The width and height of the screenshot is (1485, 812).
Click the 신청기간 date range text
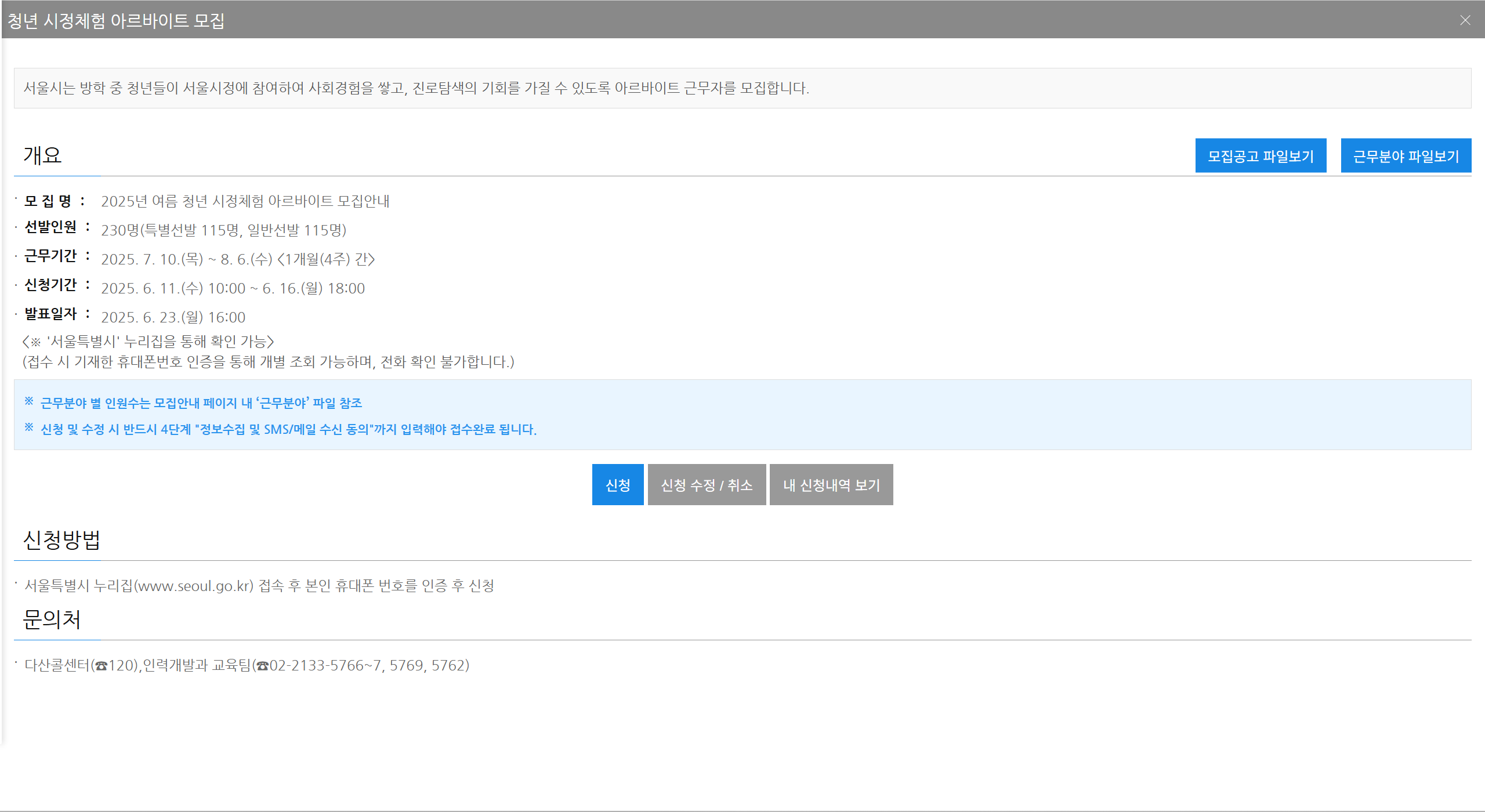coord(233,288)
